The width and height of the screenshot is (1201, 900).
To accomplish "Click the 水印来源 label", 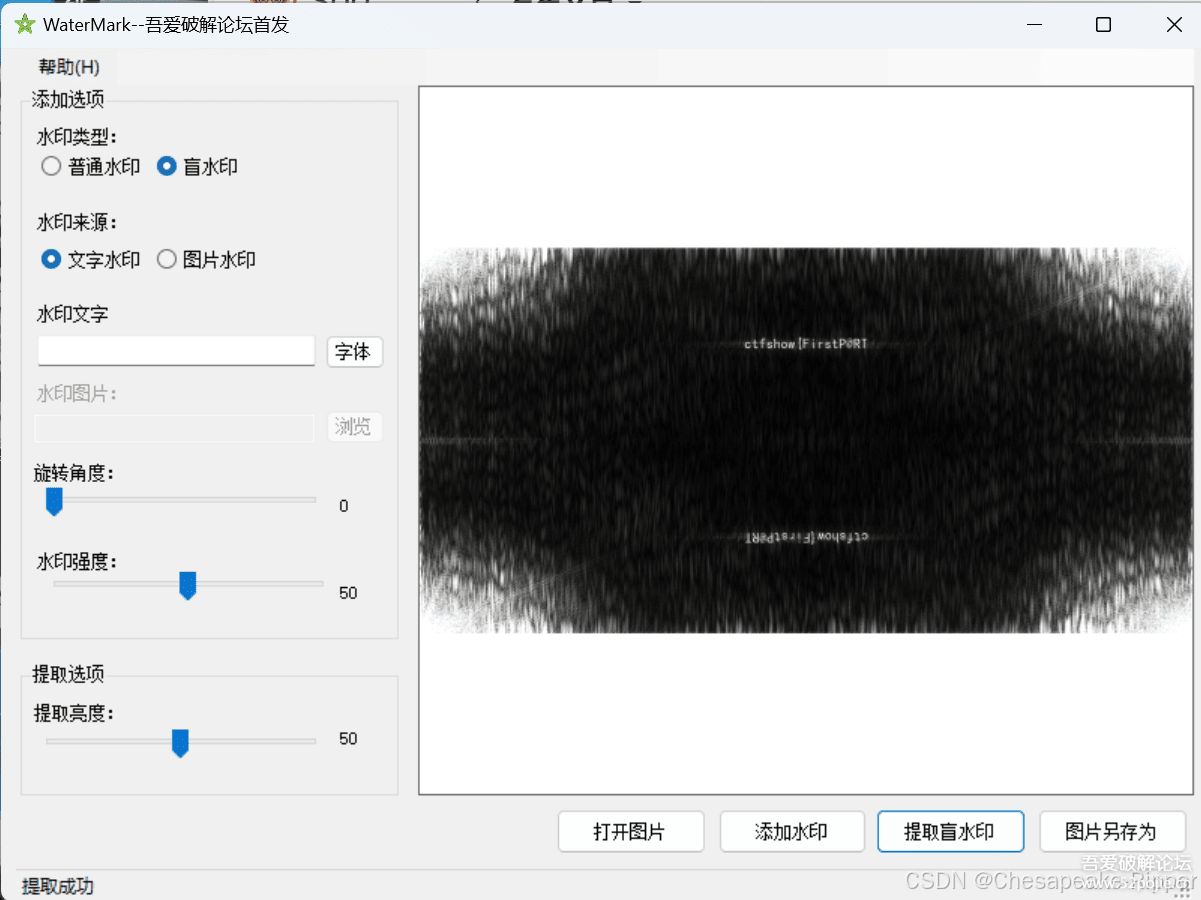I will (x=77, y=222).
